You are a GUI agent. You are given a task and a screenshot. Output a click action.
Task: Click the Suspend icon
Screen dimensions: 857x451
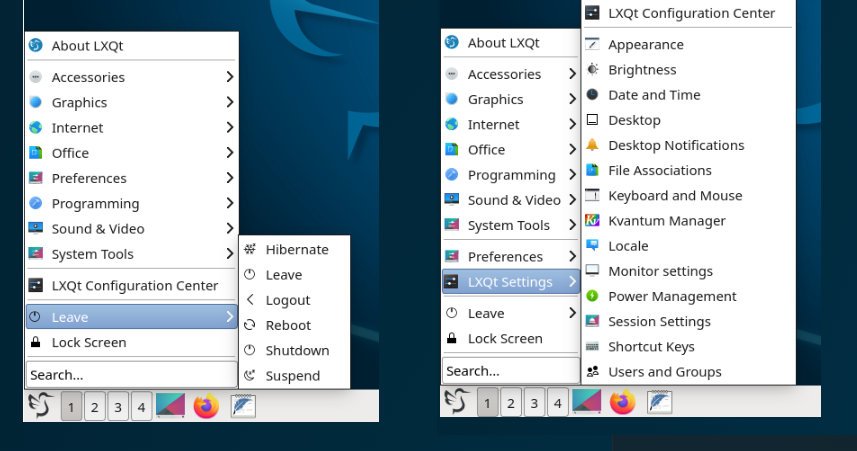tap(249, 376)
